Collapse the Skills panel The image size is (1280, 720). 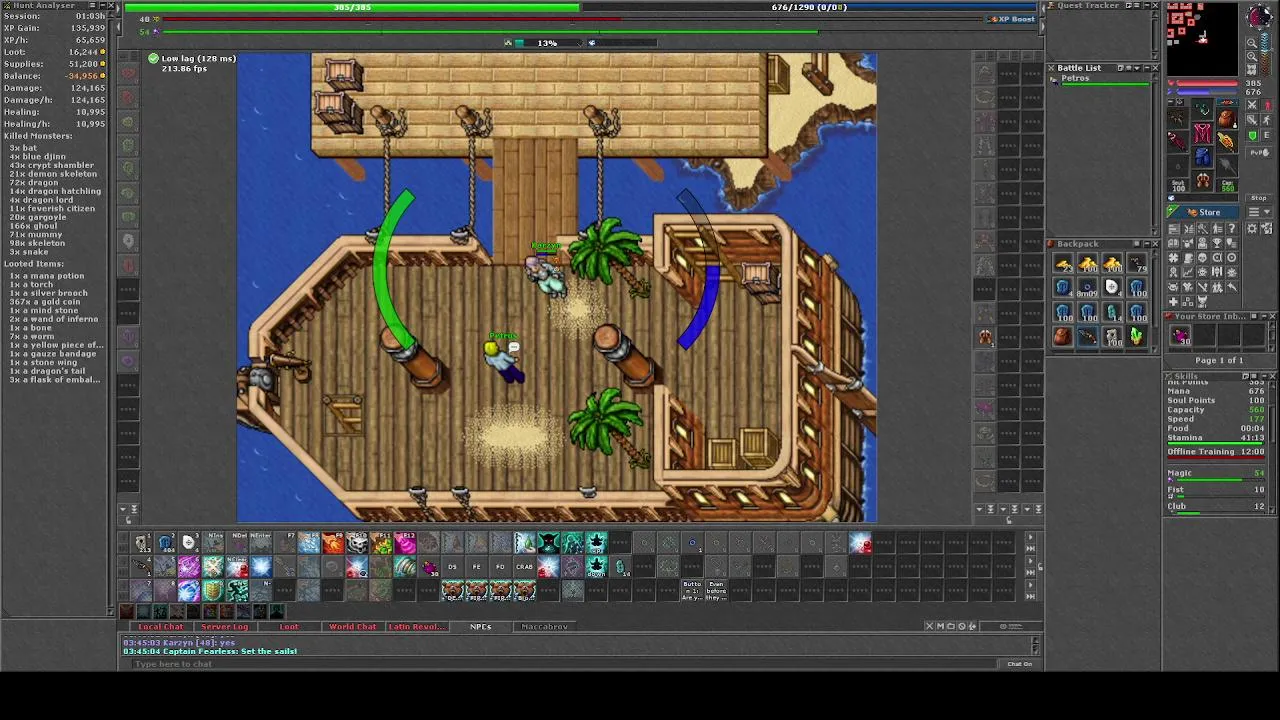(1264, 376)
